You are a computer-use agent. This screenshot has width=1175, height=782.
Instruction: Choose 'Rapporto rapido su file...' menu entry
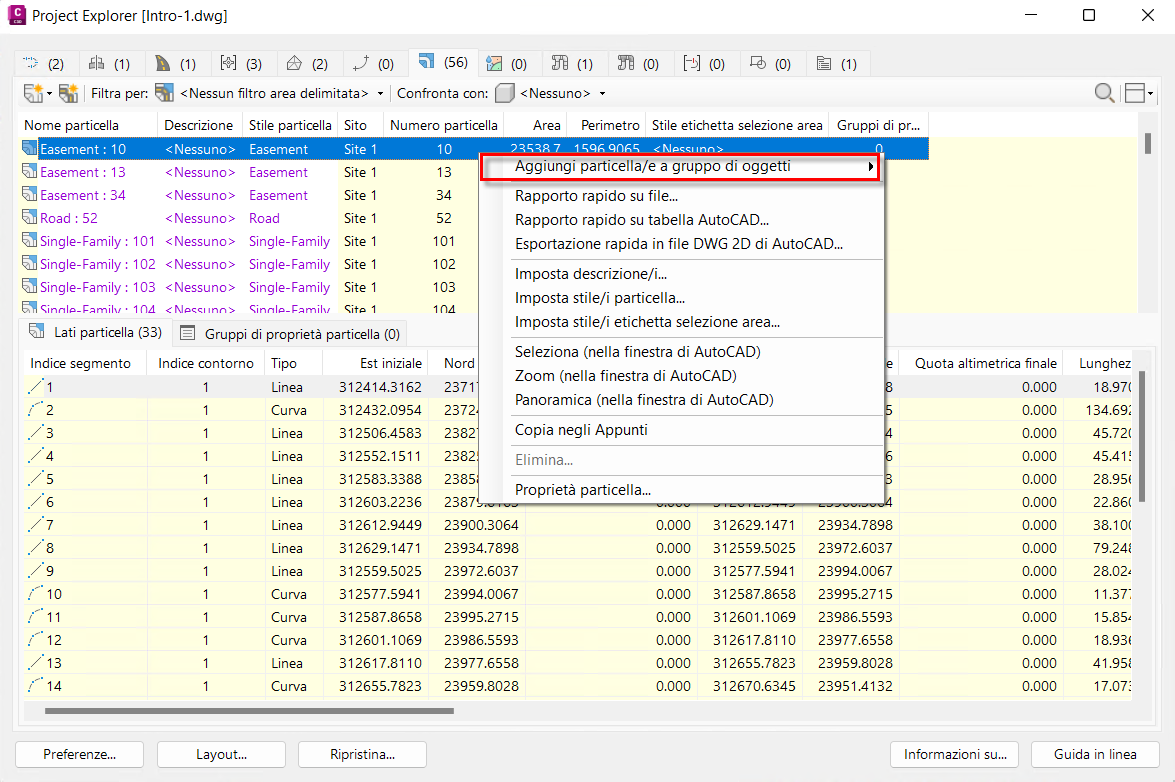596,196
